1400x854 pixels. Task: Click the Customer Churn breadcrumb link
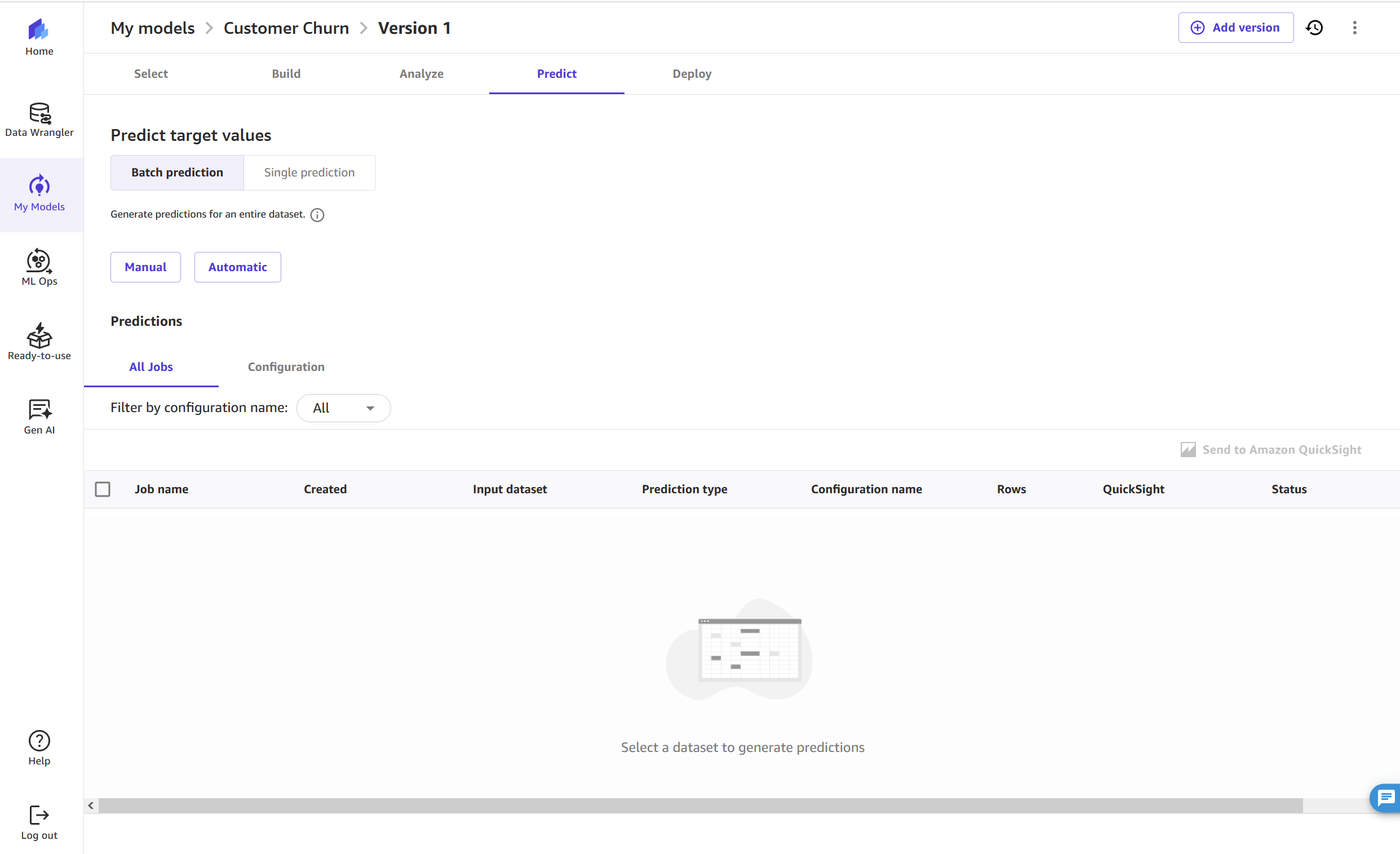tap(286, 28)
